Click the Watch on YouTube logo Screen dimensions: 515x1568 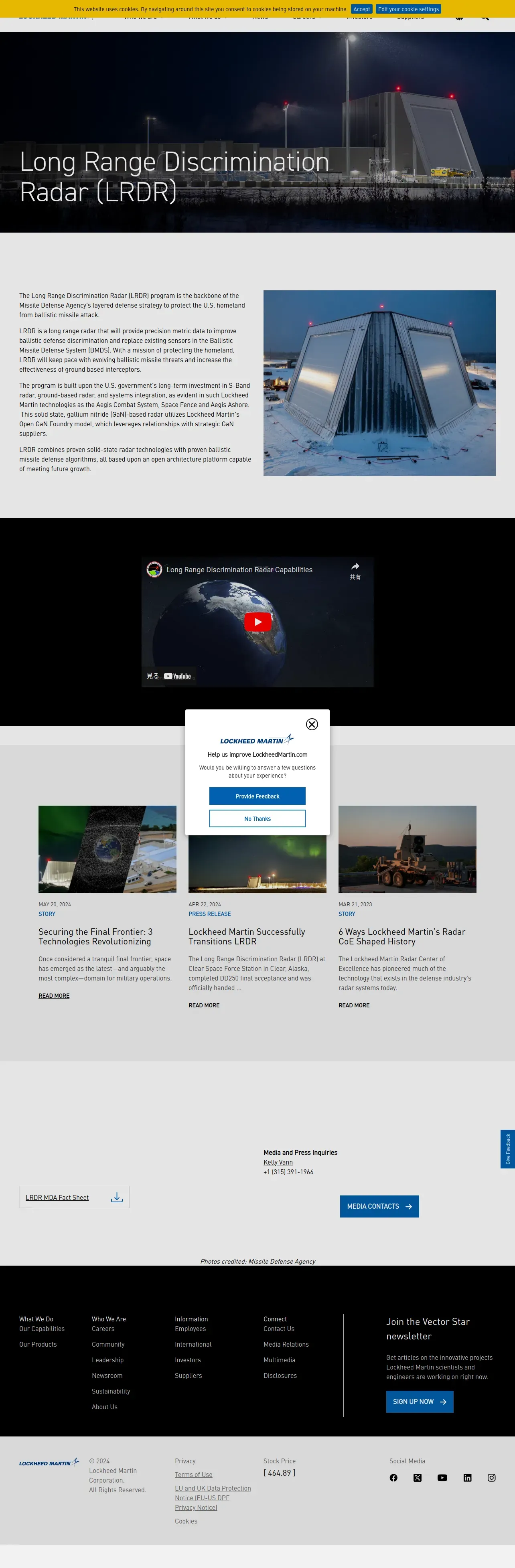pyautogui.click(x=177, y=676)
